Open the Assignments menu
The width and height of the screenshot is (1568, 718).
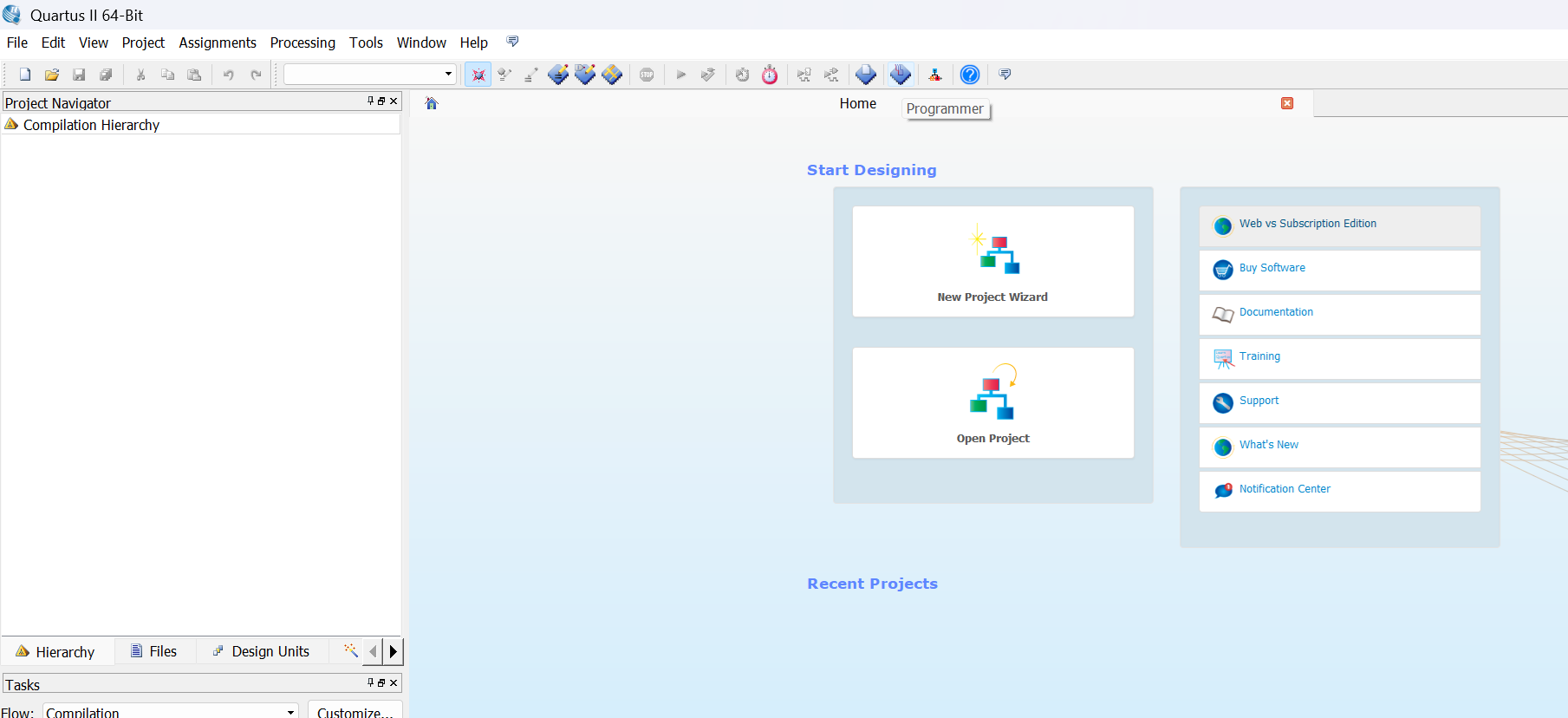pos(217,42)
